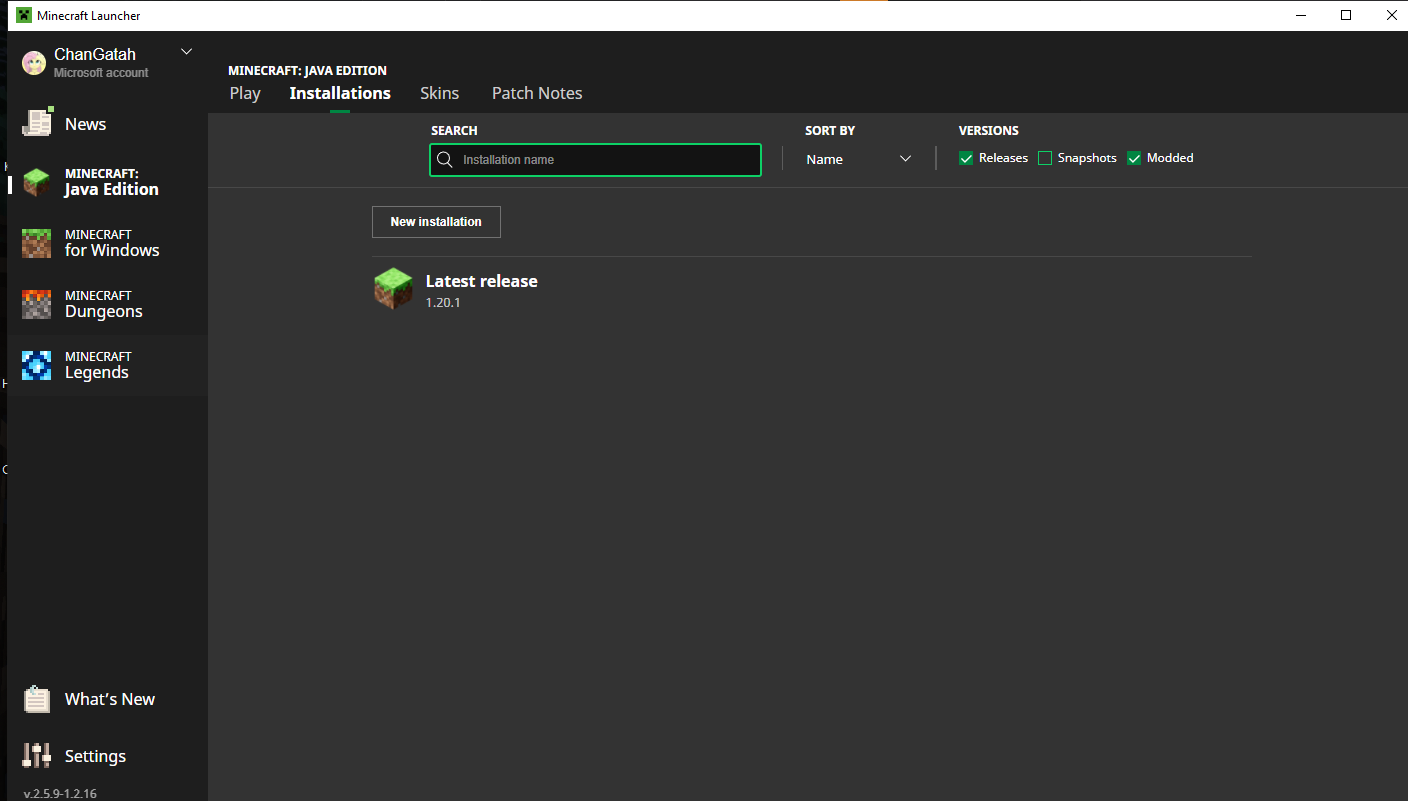Expand the account switcher chevron
Screen dimensions: 1408x801
(x=186, y=52)
